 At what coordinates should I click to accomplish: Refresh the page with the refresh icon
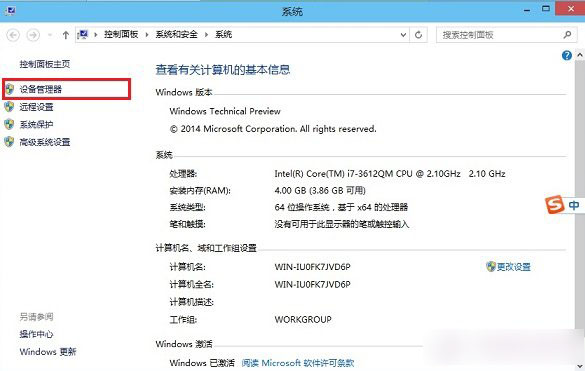418,35
